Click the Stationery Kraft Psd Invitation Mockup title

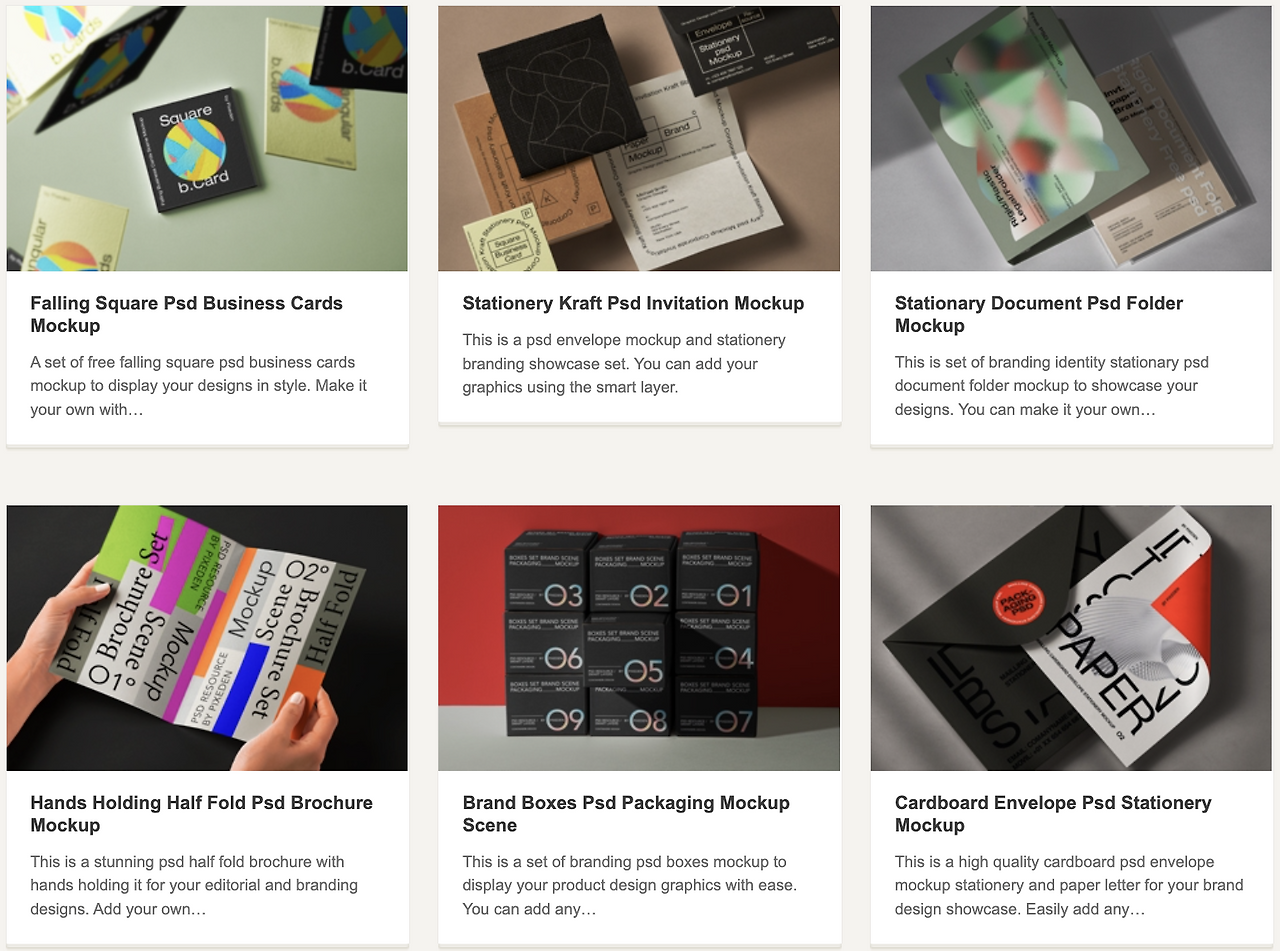pos(633,303)
